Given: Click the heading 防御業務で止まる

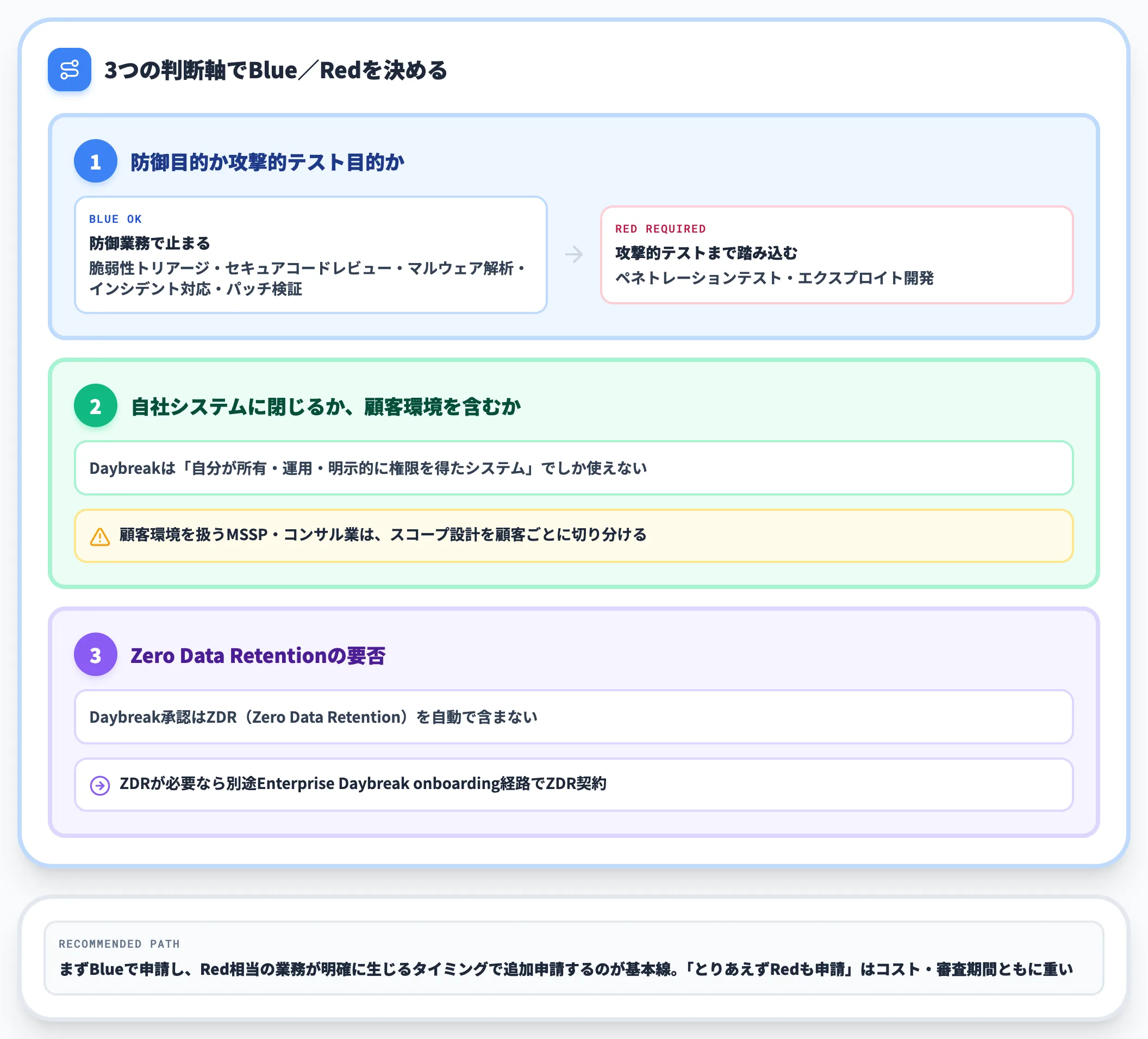Looking at the screenshot, I should (x=150, y=243).
